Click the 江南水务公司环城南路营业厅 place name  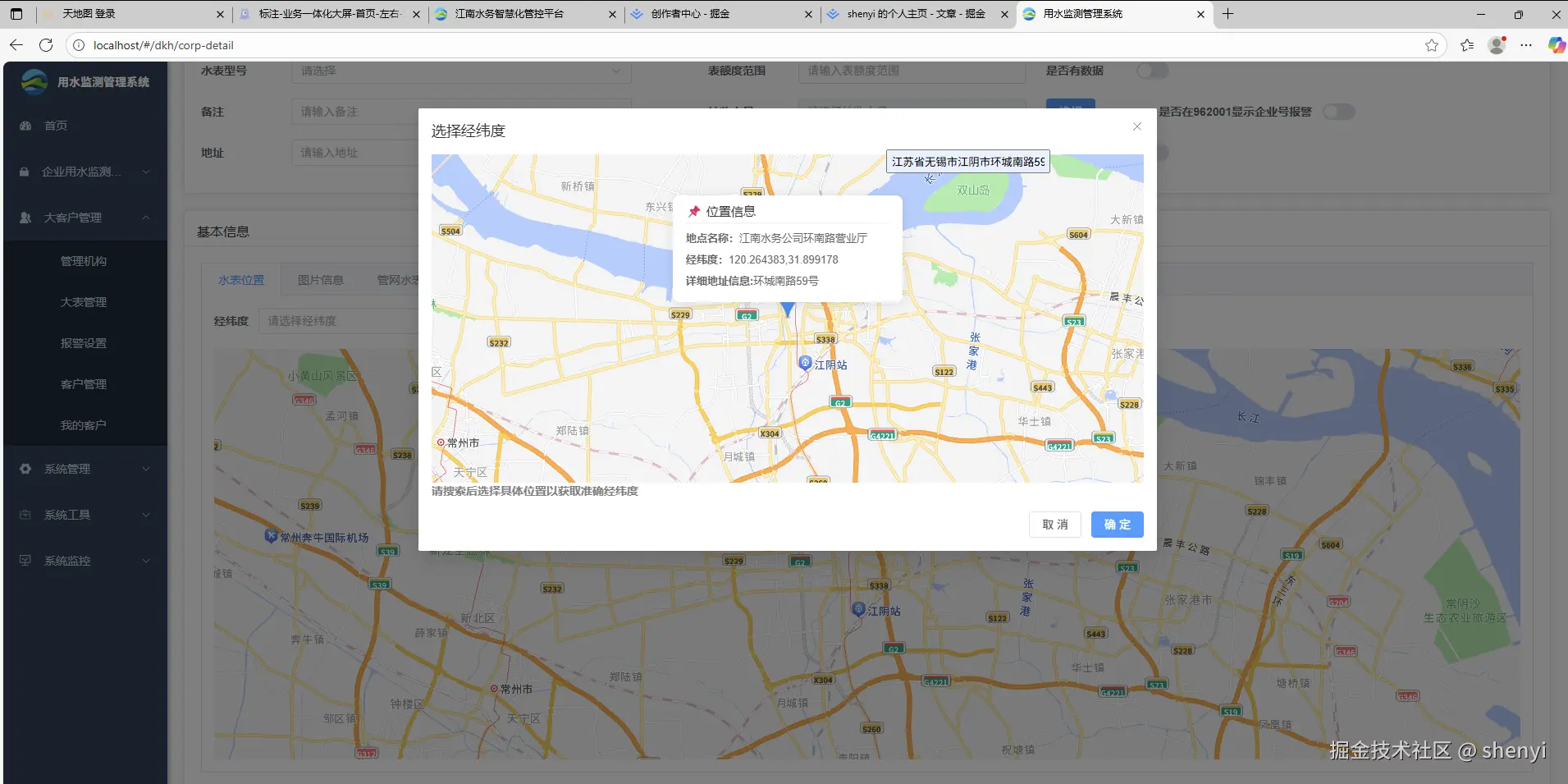(802, 238)
